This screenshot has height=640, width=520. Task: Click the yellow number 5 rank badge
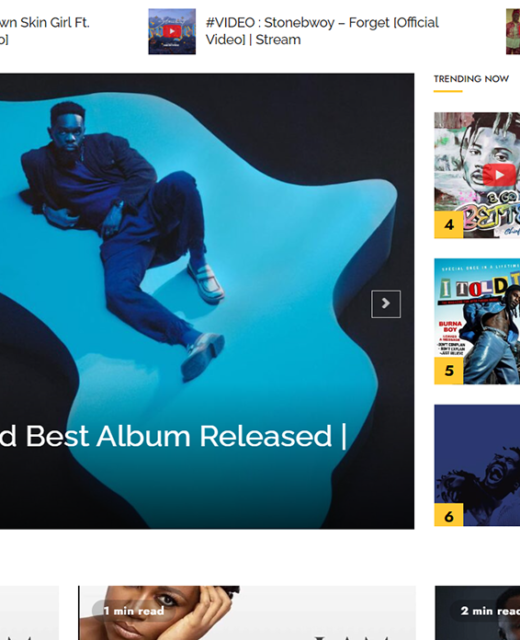click(x=449, y=371)
